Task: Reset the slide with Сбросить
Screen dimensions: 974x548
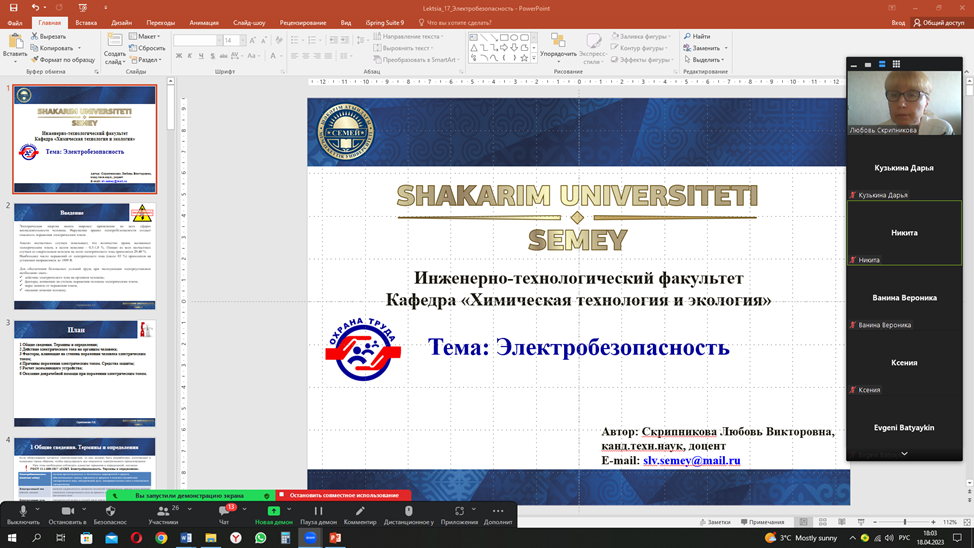Action: tap(147, 48)
